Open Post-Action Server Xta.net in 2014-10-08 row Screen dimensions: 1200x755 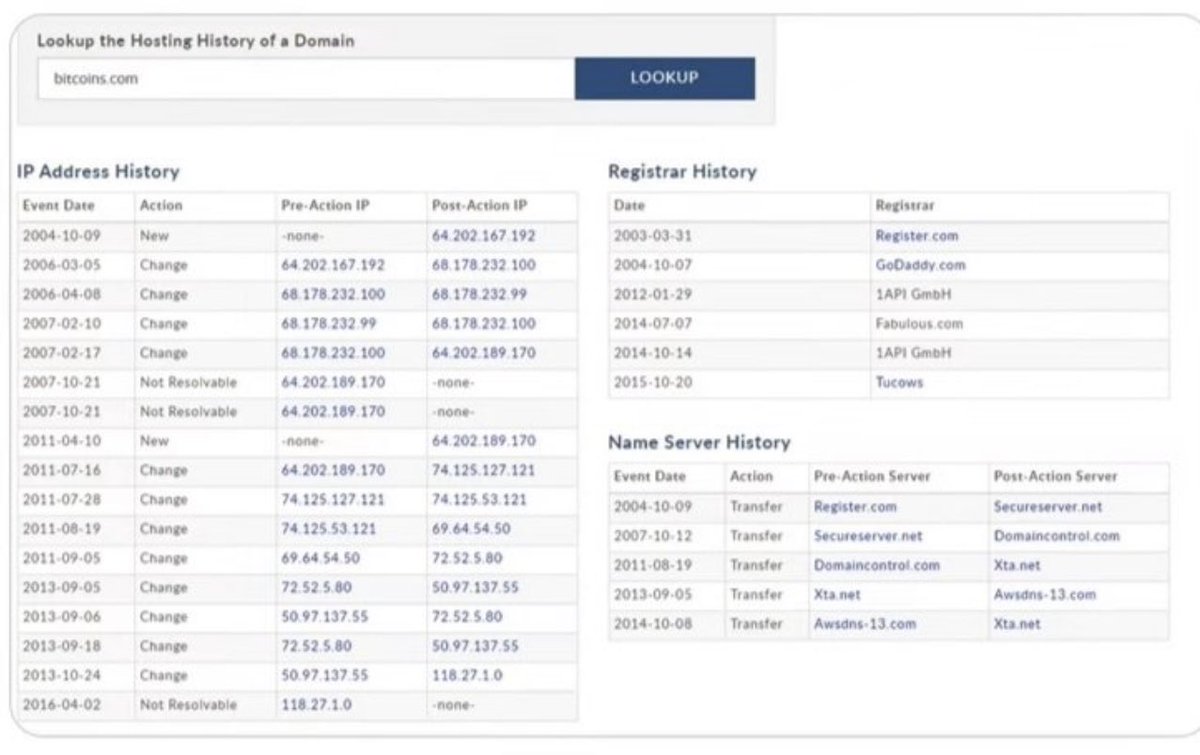coord(1017,624)
